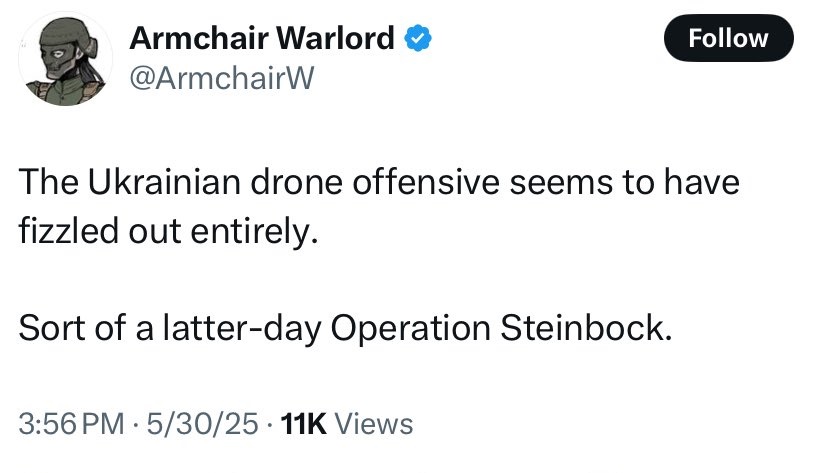828x473 pixels.
Task: Click the soldier helmet in avatar image
Action: coord(64,40)
